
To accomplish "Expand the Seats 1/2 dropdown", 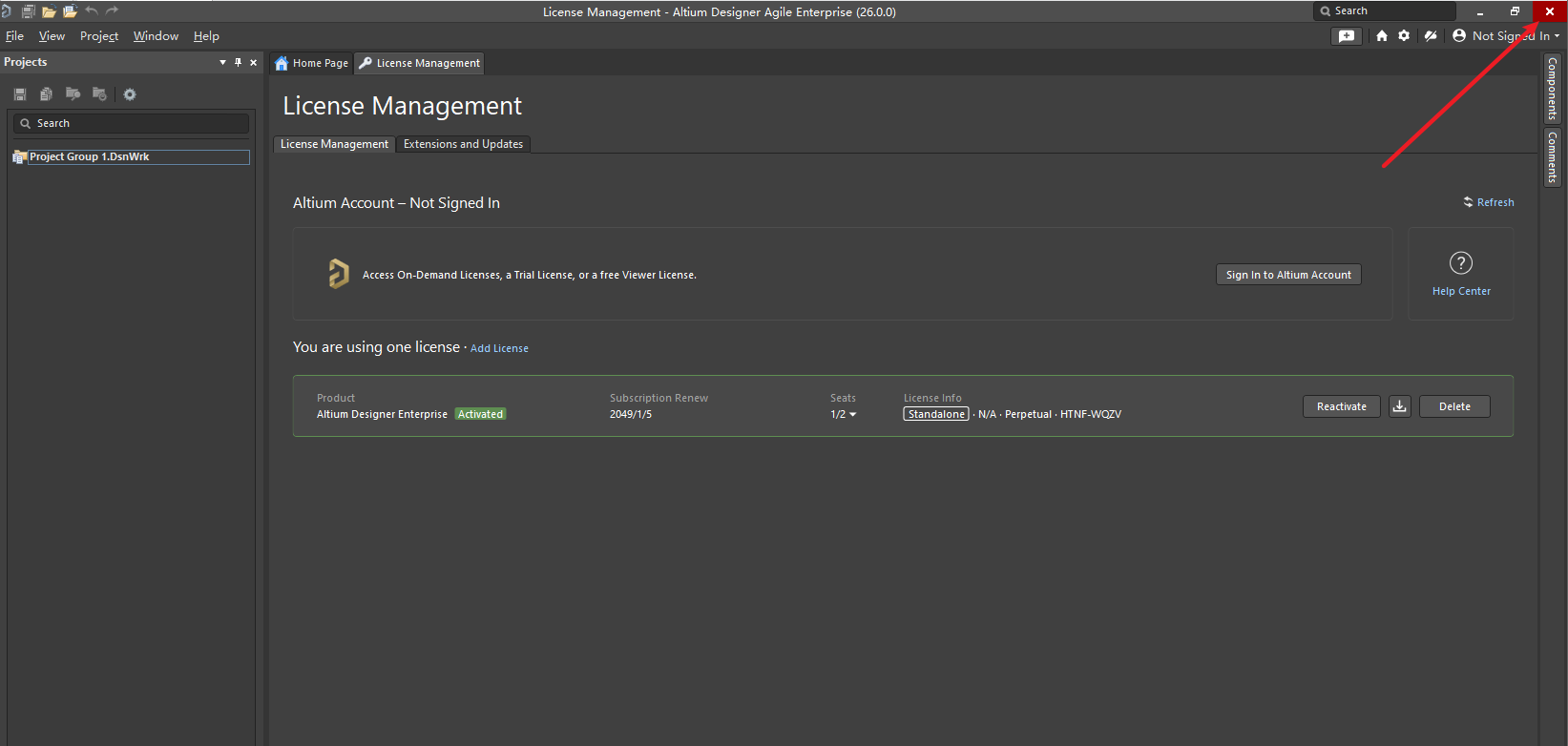I will pyautogui.click(x=844, y=415).
